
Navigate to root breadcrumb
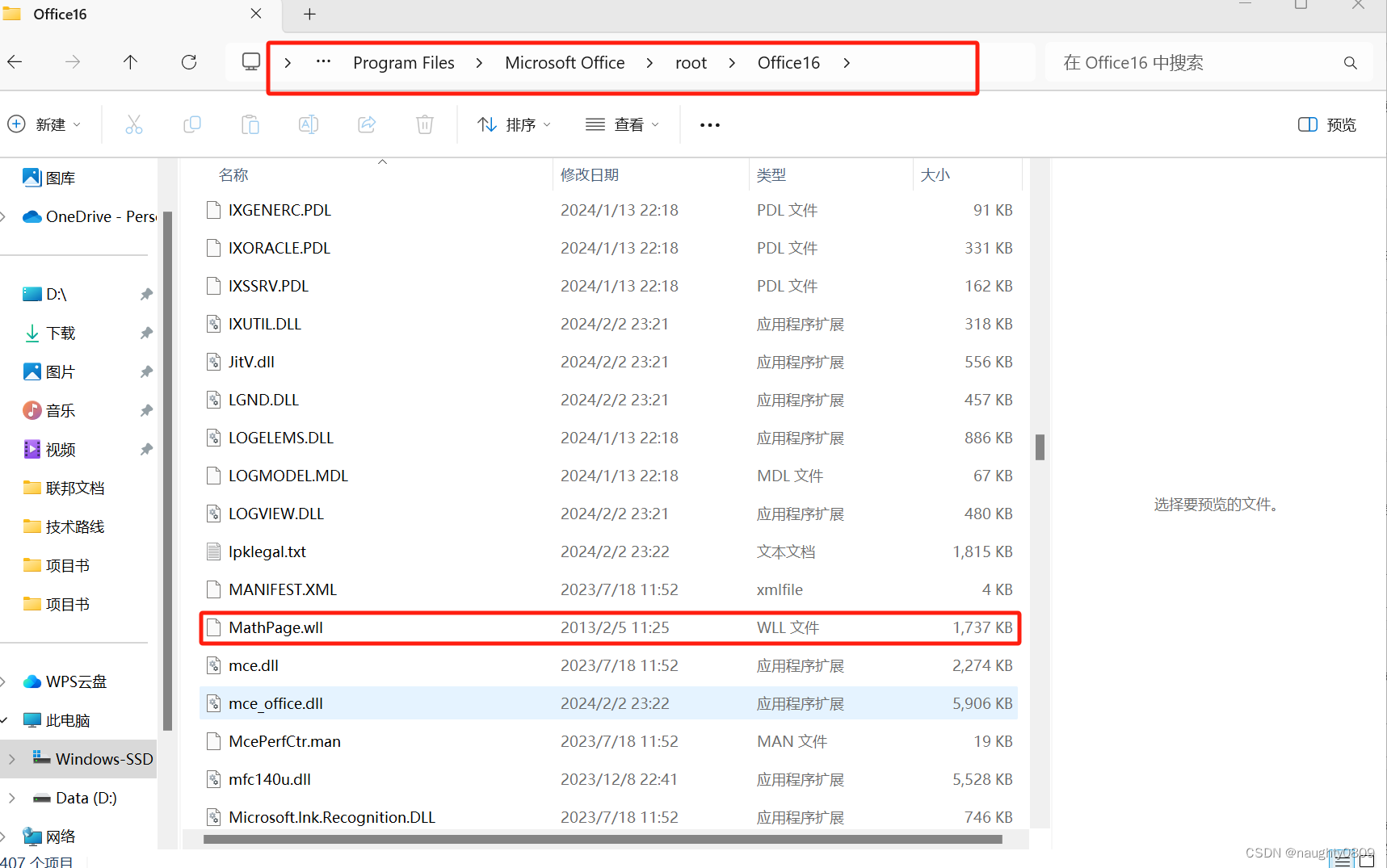(691, 63)
